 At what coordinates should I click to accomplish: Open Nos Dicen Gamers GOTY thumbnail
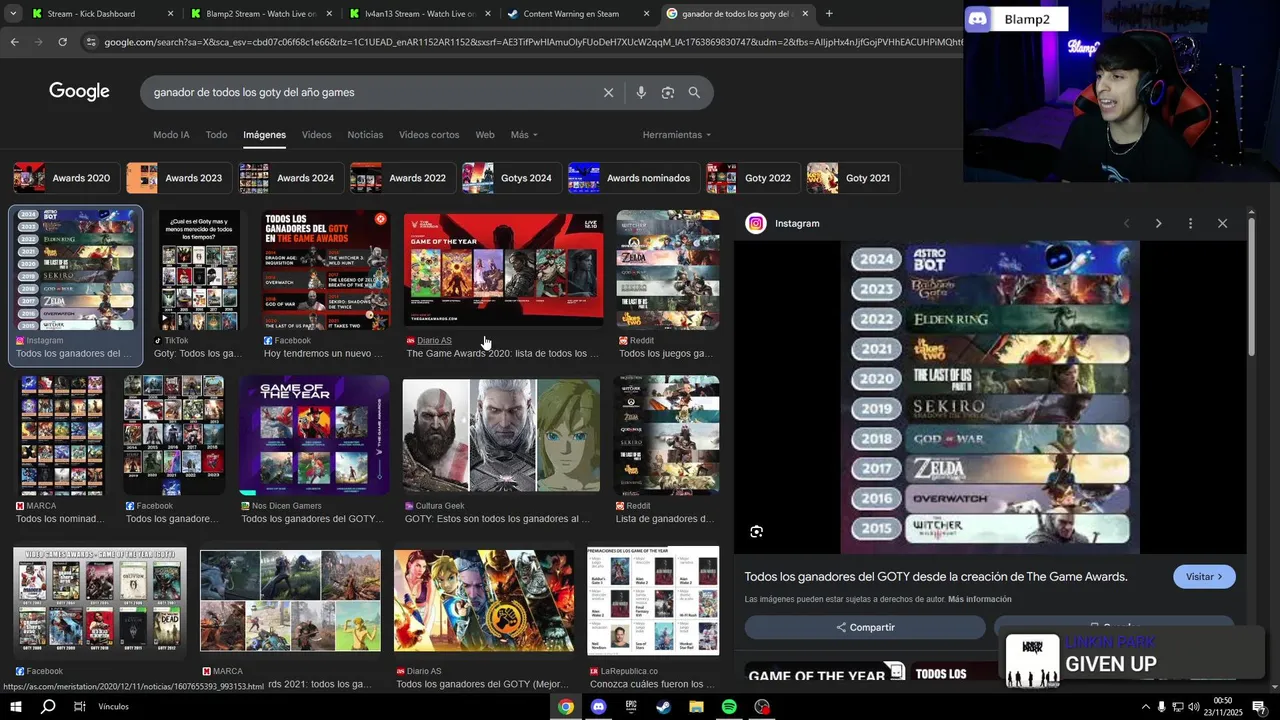[x=314, y=435]
